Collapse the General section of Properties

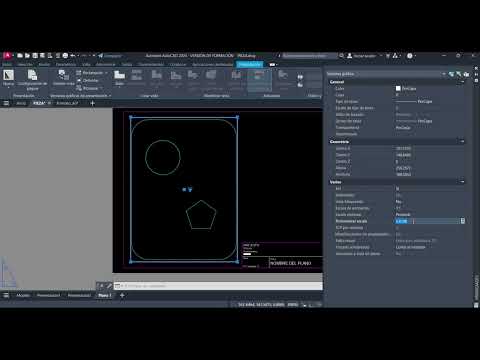(462, 82)
